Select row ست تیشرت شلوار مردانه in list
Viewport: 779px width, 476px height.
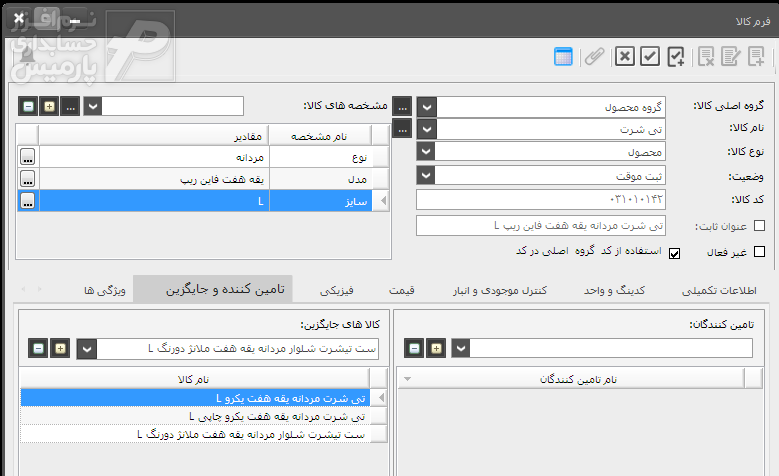pos(195,434)
